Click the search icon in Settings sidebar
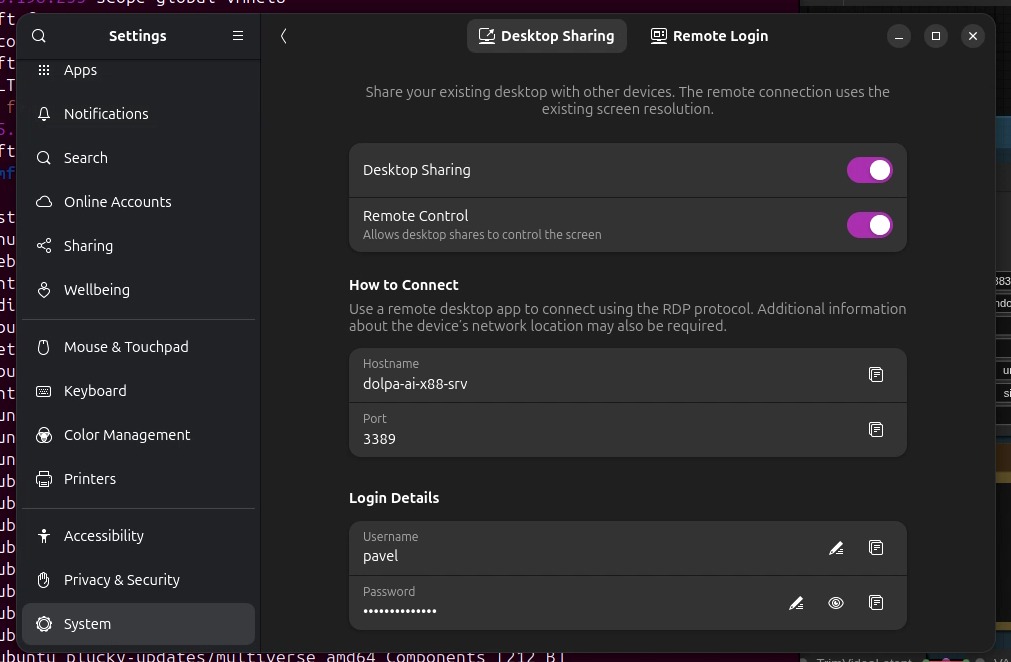The image size is (1011, 662). click(39, 36)
